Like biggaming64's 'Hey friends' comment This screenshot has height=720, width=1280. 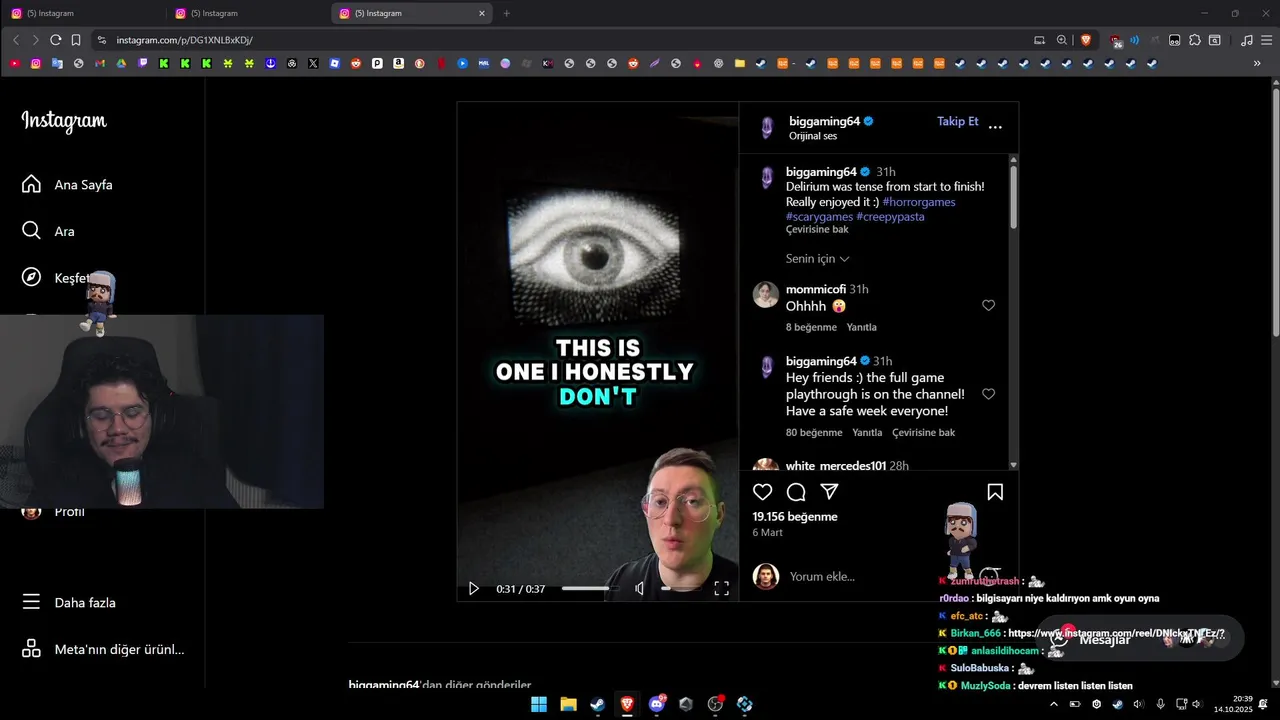pyautogui.click(x=988, y=394)
